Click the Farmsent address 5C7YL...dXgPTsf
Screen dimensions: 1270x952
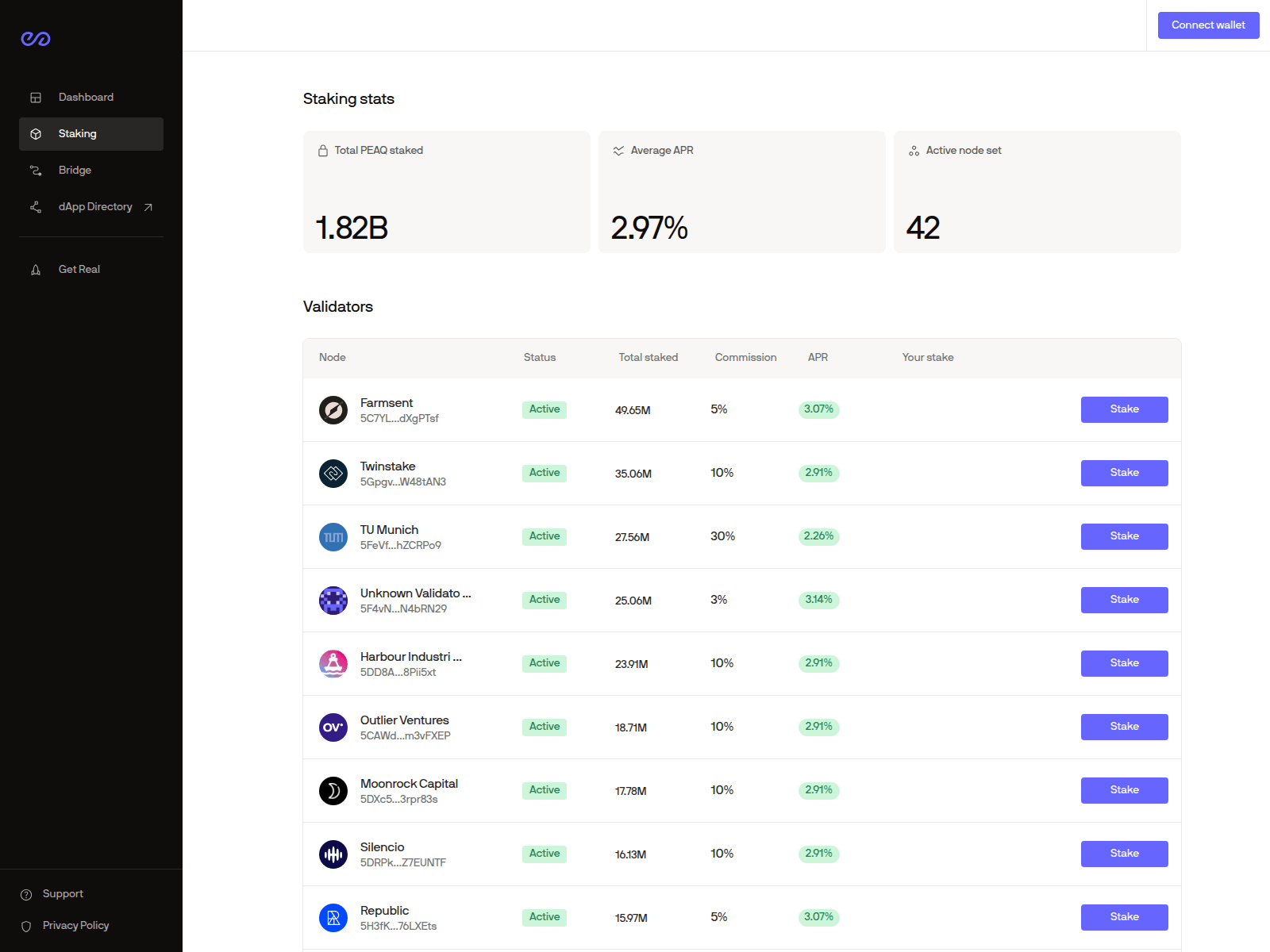click(x=399, y=419)
